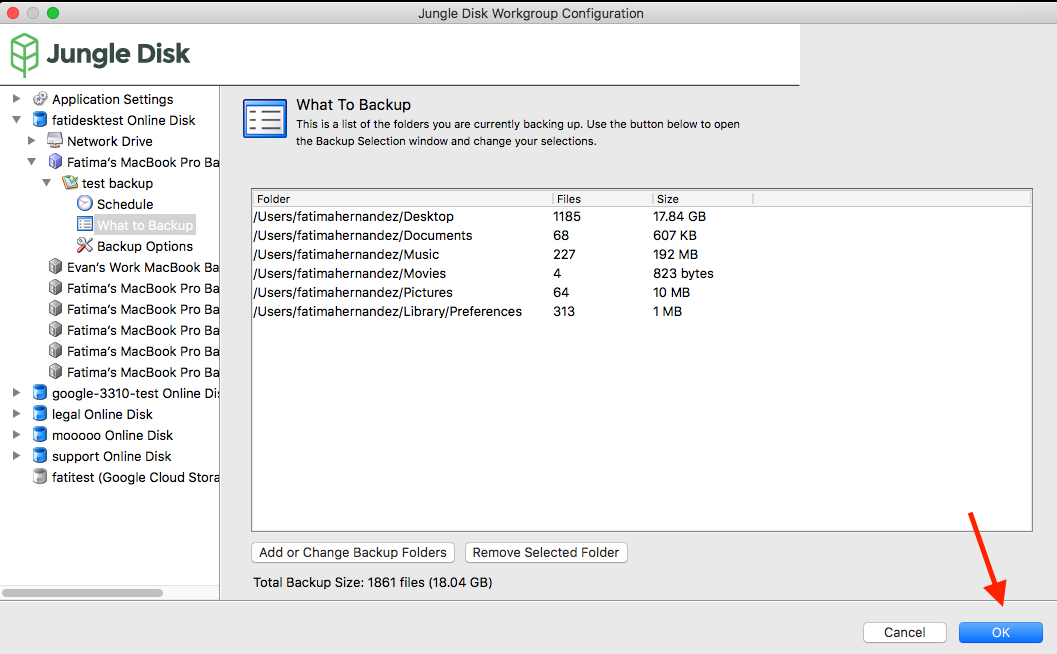Click the support Online Disk icon
1057x654 pixels.
click(x=40, y=456)
